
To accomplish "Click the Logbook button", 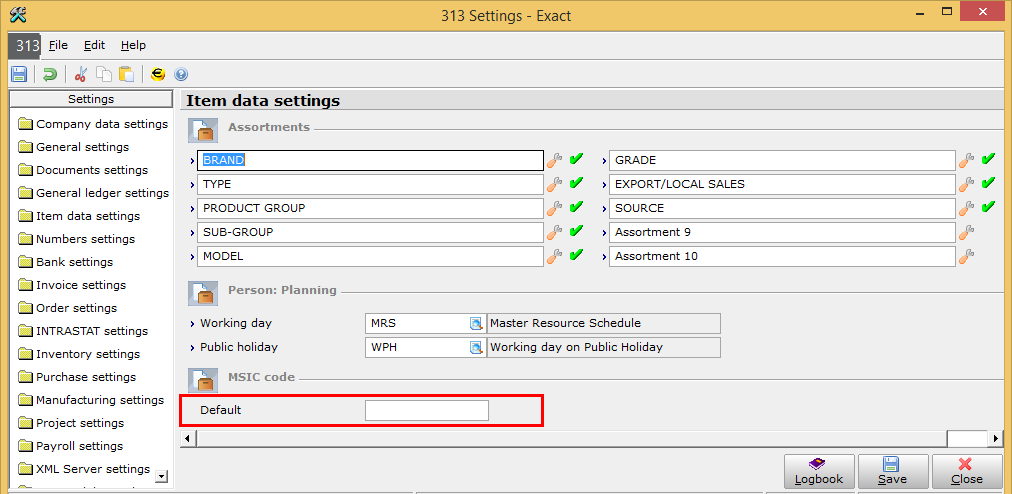I will tap(818, 470).
